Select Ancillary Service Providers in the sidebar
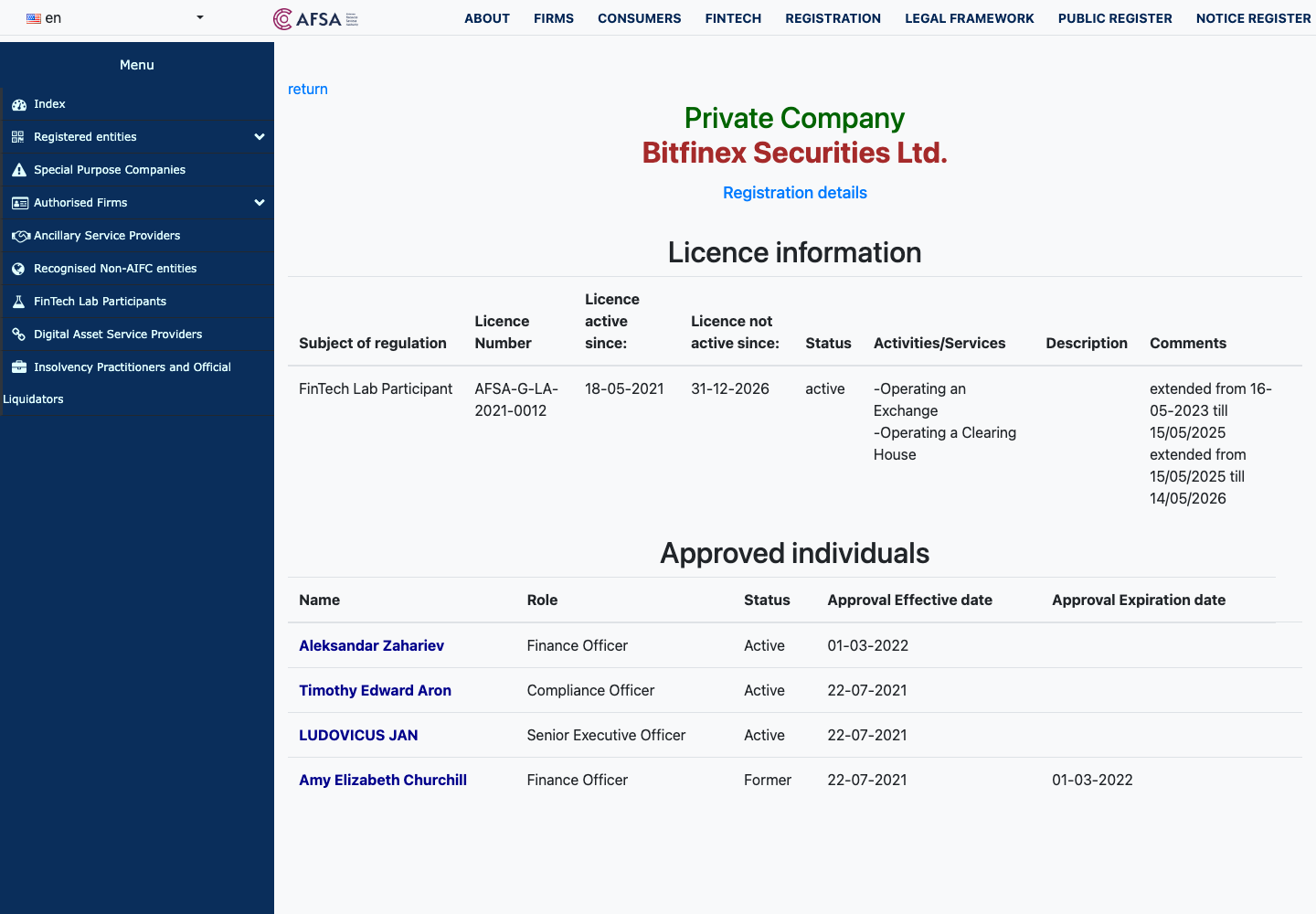 [137, 236]
